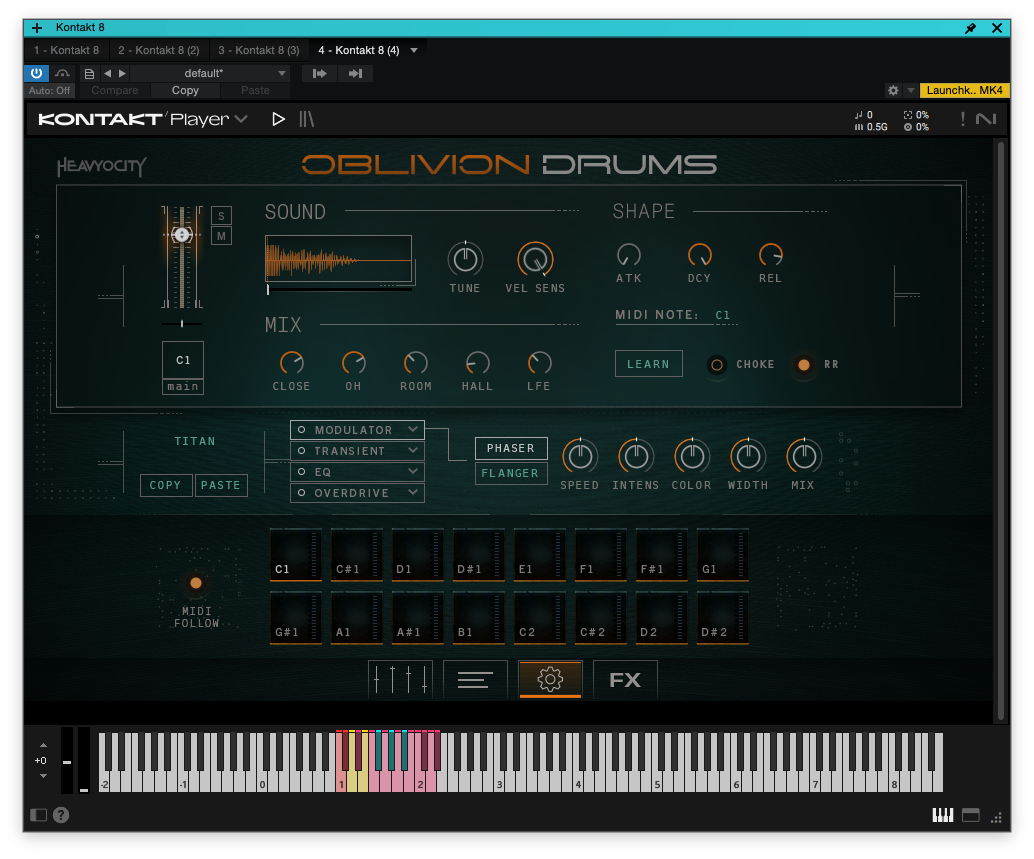Solo the channel with S button
This screenshot has height=859, width=1034.
point(221,216)
